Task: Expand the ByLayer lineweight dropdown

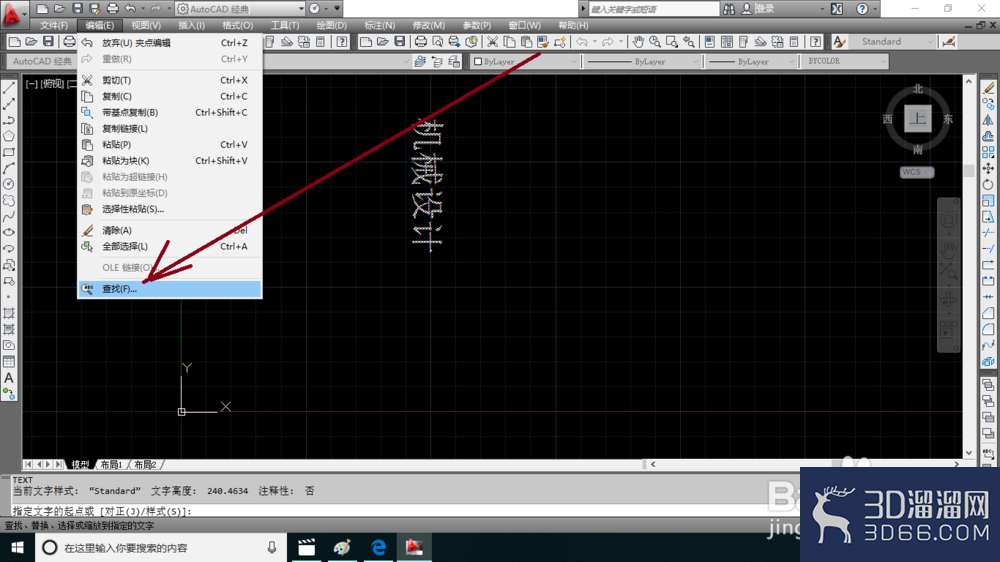Action: click(x=791, y=62)
